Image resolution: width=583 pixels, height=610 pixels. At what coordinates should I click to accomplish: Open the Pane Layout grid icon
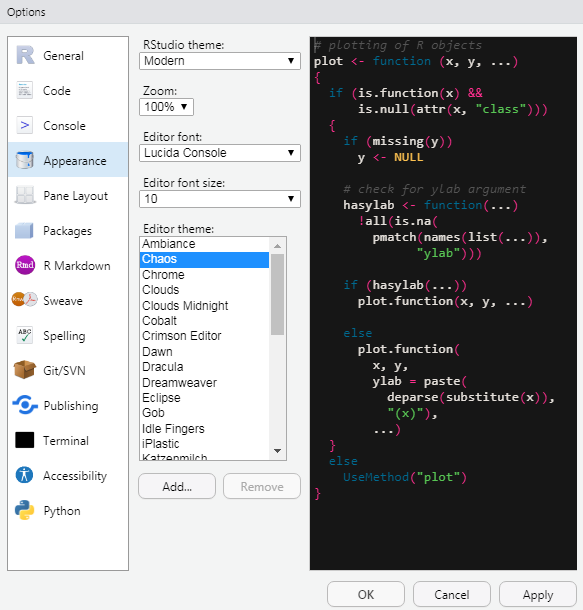coord(25,195)
